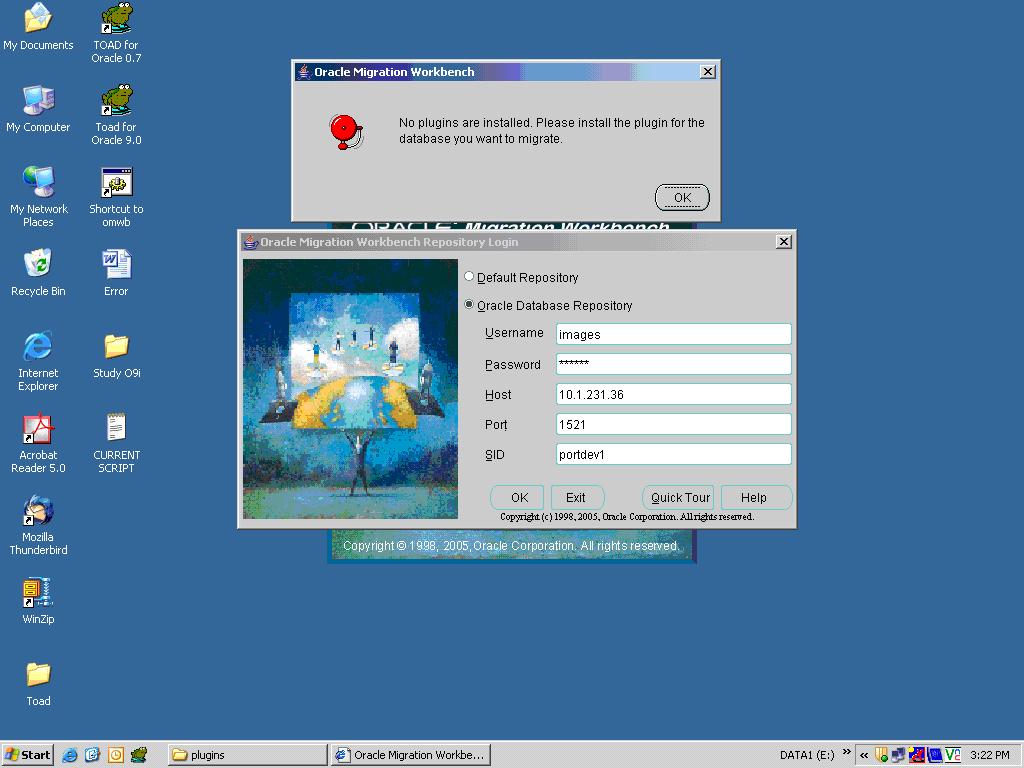Viewport: 1024px width, 768px height.
Task: Close the no plugins alert dialog
Action: [x=708, y=72]
